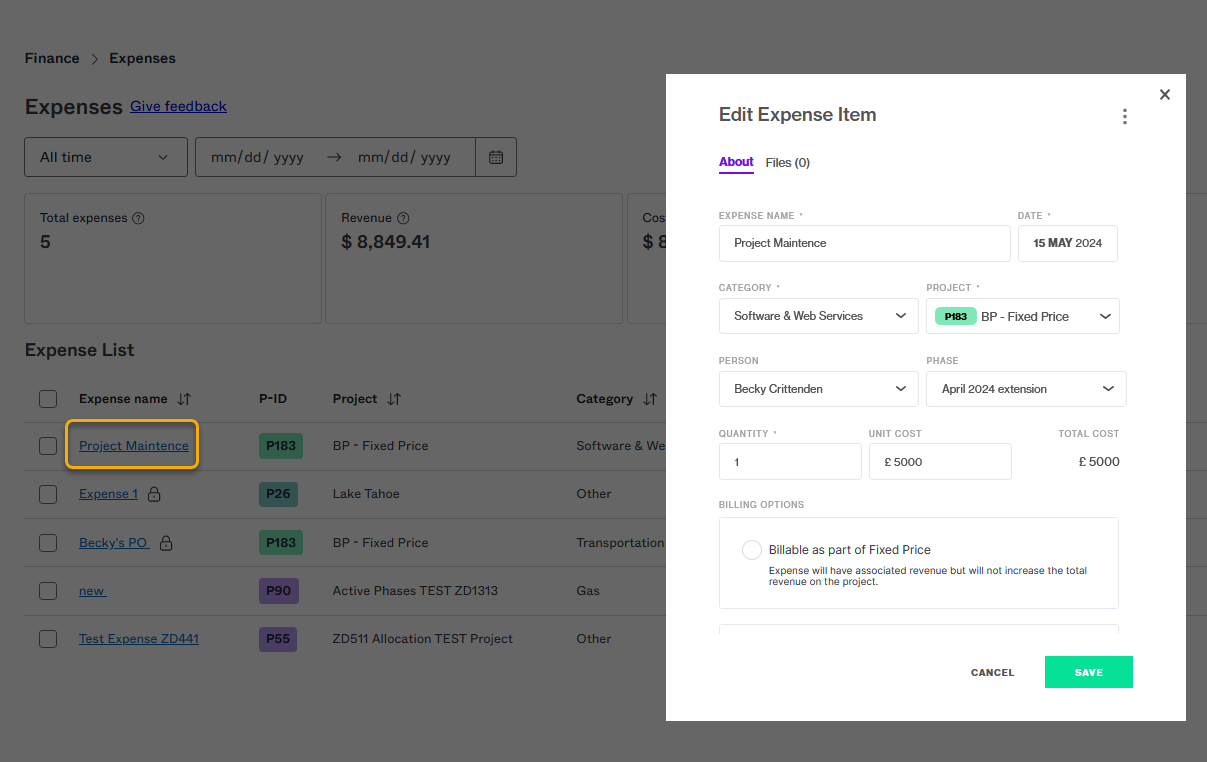Click the Revenue value $ 8,849.41

tap(386, 242)
